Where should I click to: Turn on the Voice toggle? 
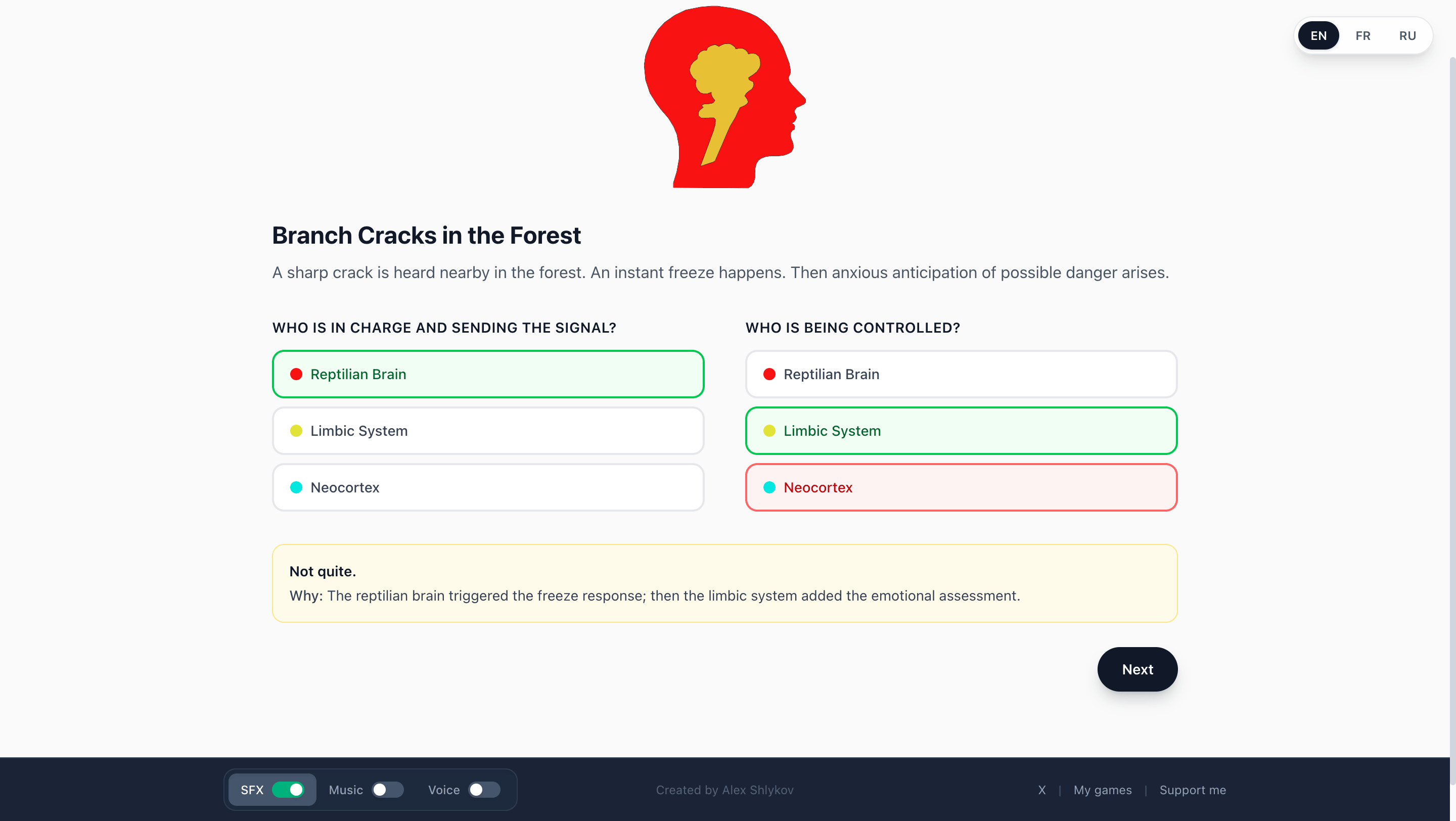click(x=484, y=789)
